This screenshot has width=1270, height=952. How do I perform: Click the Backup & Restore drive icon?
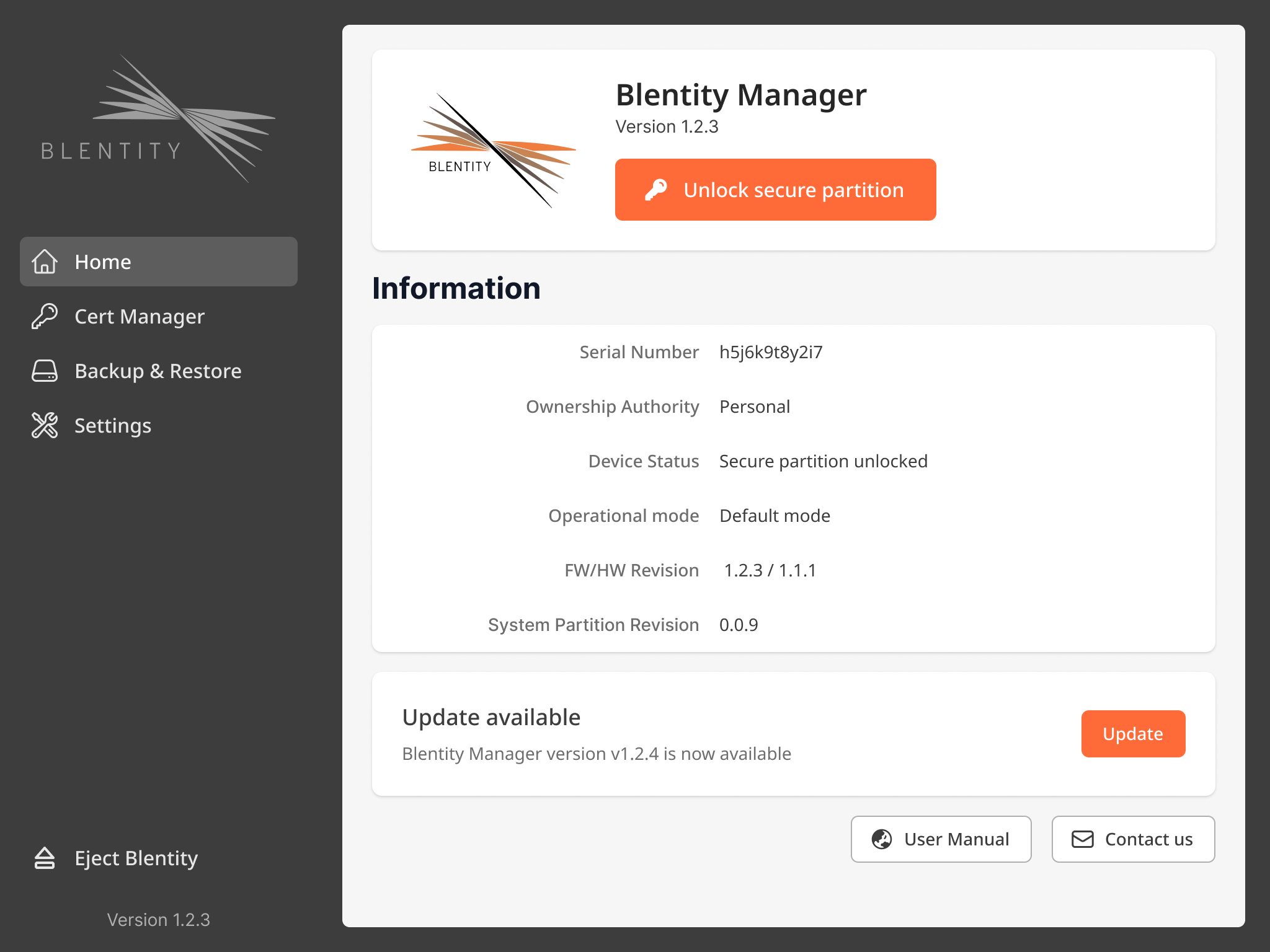tap(45, 371)
